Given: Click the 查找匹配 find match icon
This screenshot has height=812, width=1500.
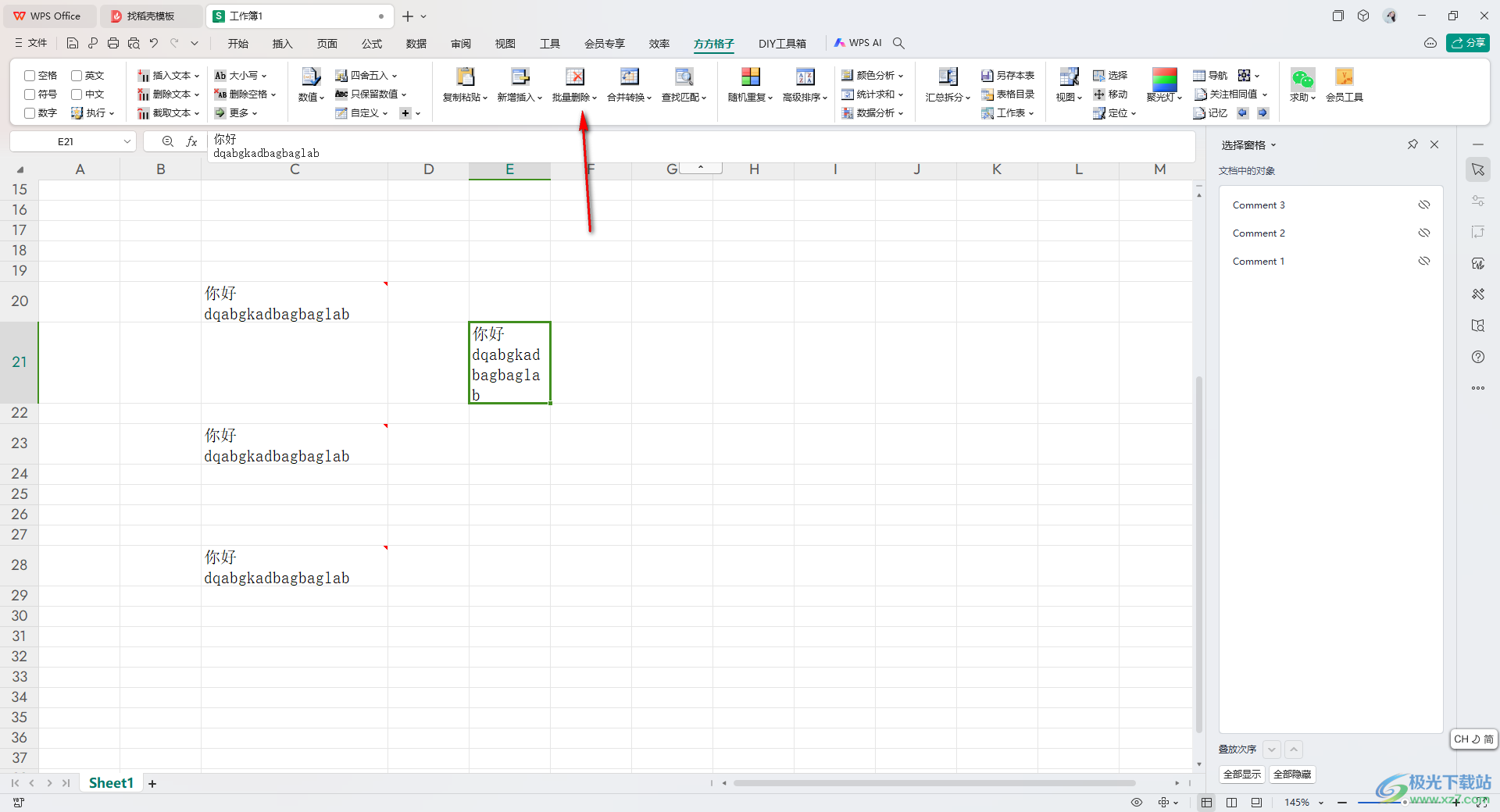Looking at the screenshot, I should 684,77.
